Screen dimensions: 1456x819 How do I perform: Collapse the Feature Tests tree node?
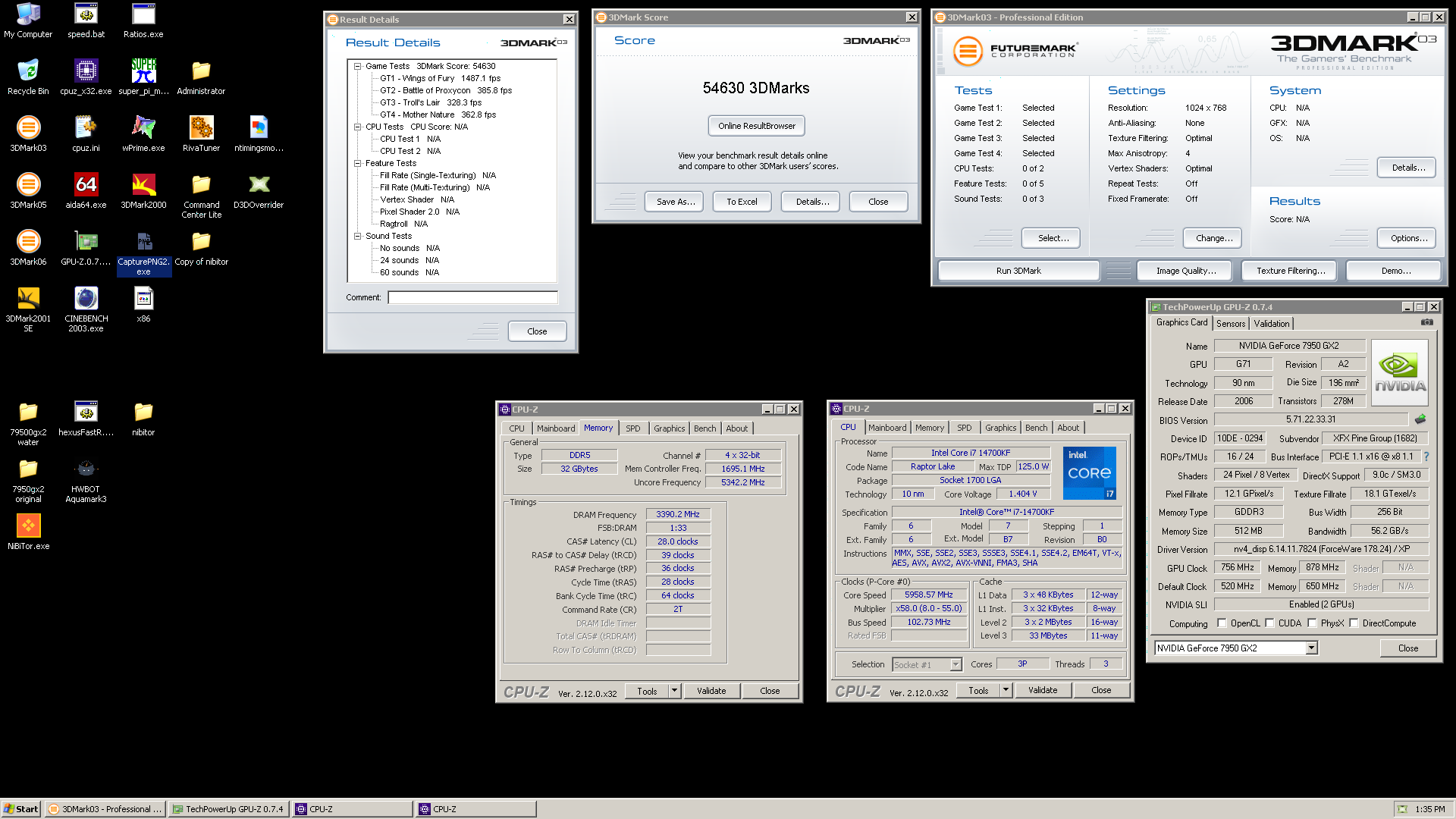pos(357,163)
